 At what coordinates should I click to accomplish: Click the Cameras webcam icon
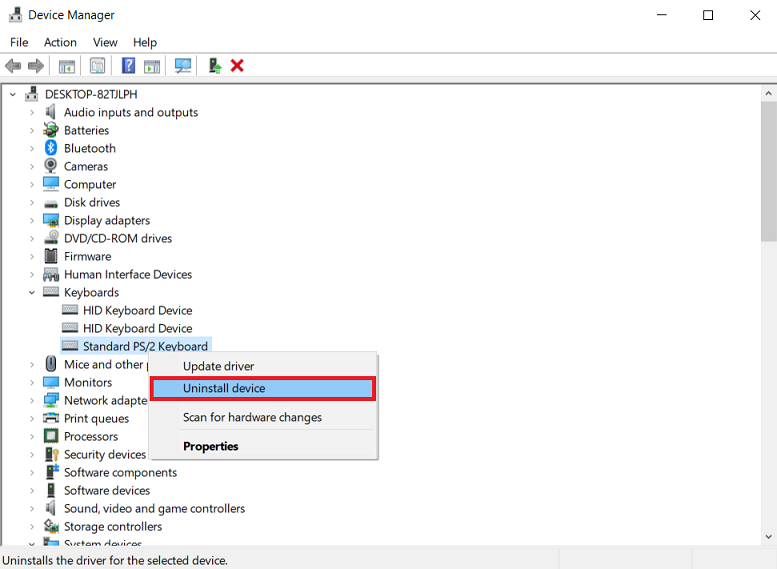[x=51, y=166]
